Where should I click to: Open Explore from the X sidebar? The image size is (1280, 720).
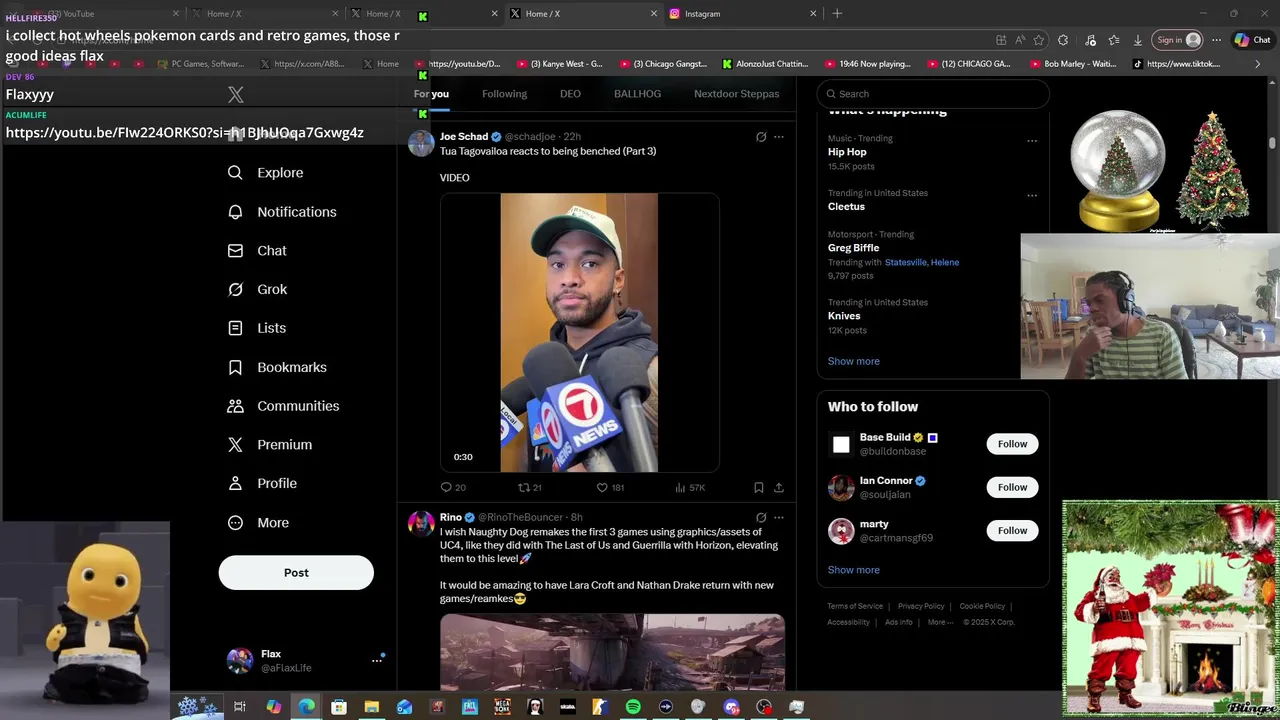click(266, 173)
